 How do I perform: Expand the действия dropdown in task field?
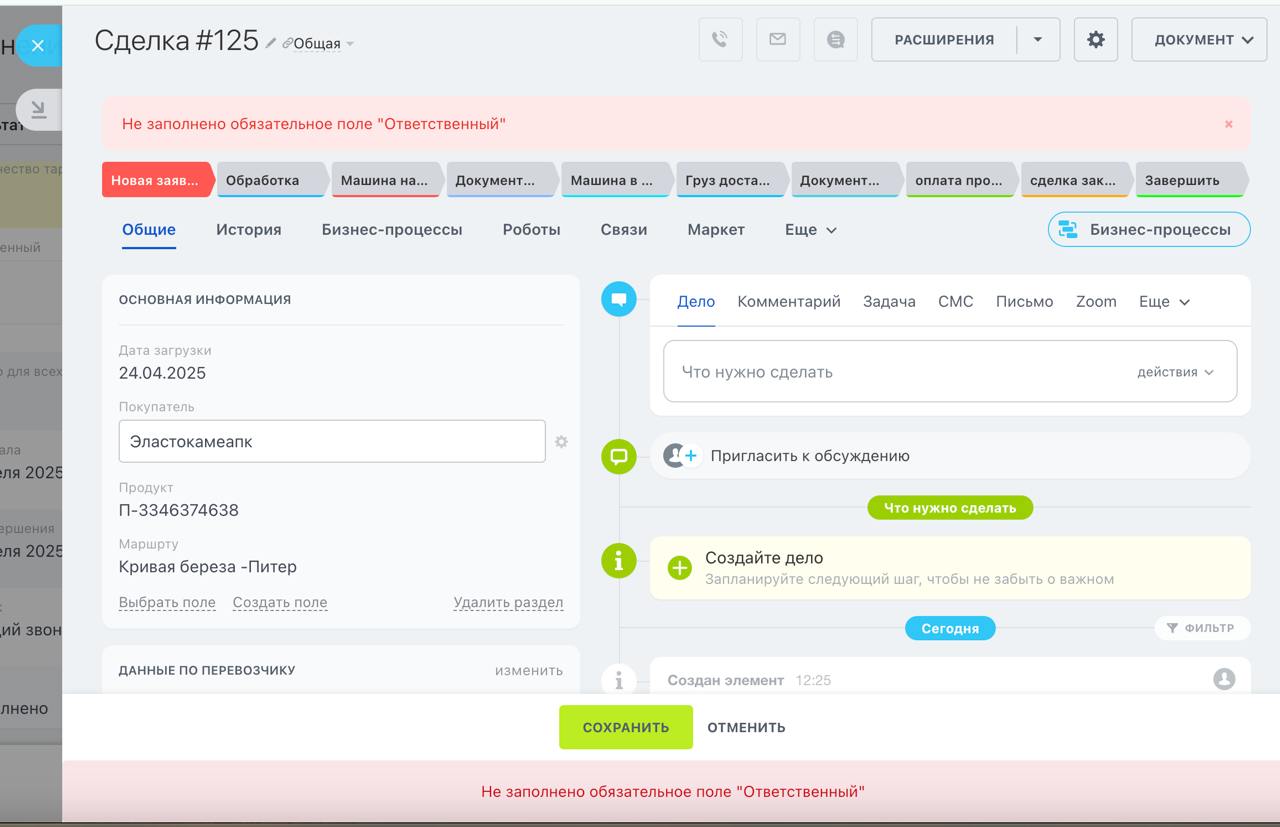coord(1175,372)
